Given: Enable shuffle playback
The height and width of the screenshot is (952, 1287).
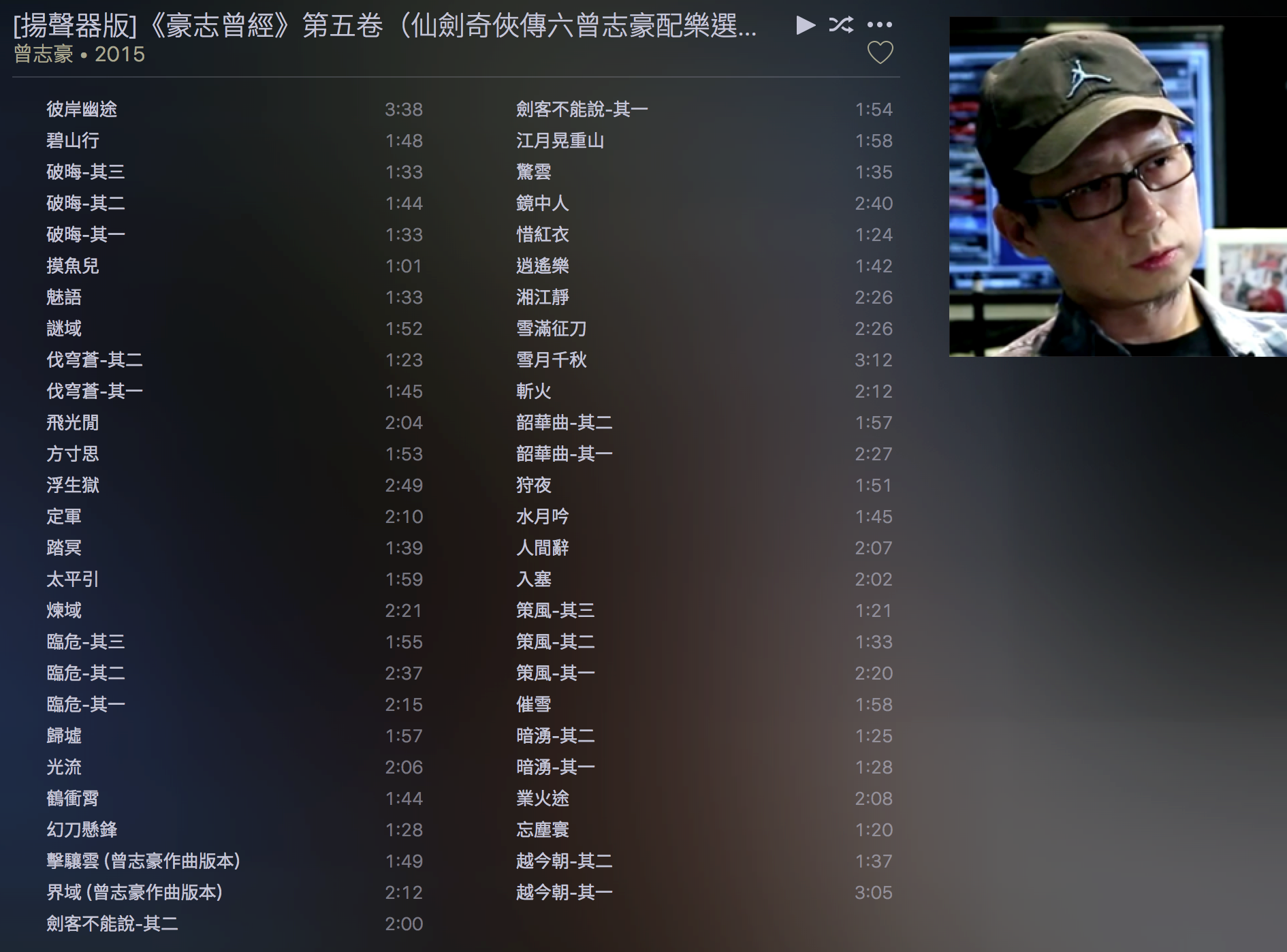Looking at the screenshot, I should (x=841, y=25).
